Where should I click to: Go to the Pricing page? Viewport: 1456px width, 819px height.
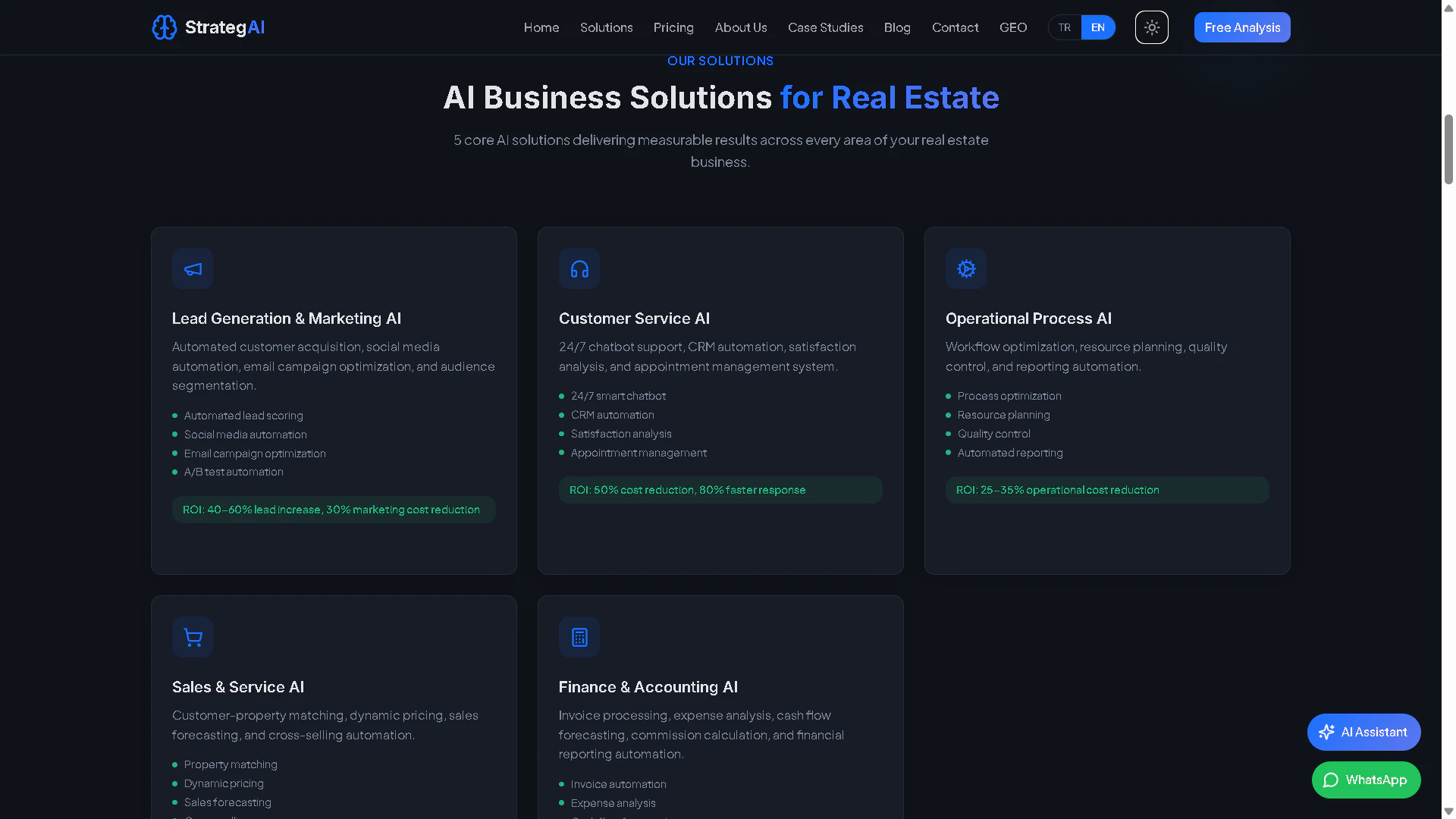673,27
